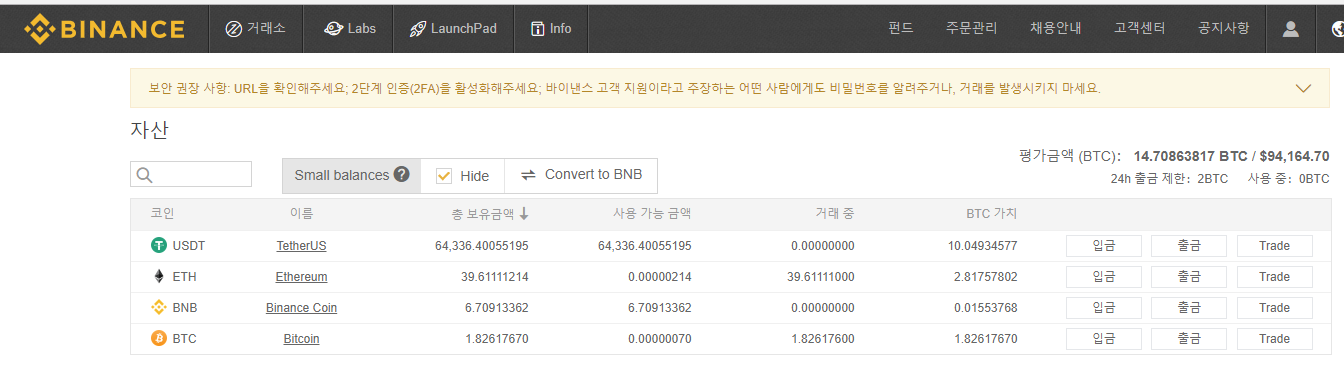Click the 사용 가능 금액 column header
Image resolution: width=1344 pixels, height=366 pixels.
(x=652, y=213)
